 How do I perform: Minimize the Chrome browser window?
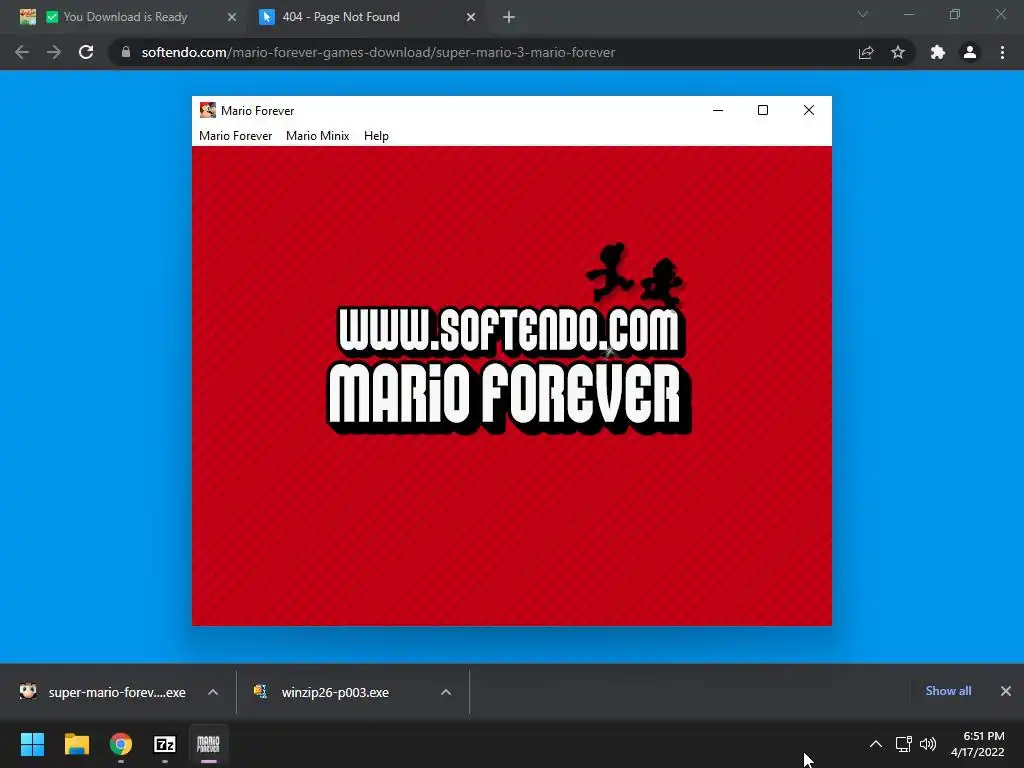pyautogui.click(x=908, y=14)
